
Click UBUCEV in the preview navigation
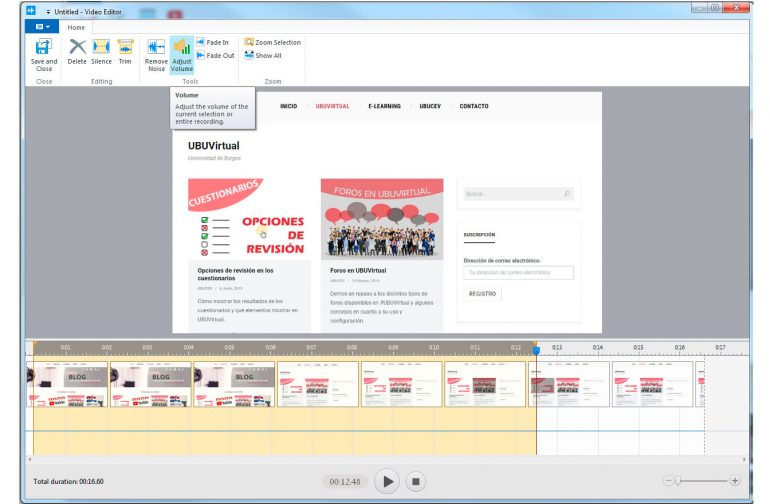tap(430, 106)
